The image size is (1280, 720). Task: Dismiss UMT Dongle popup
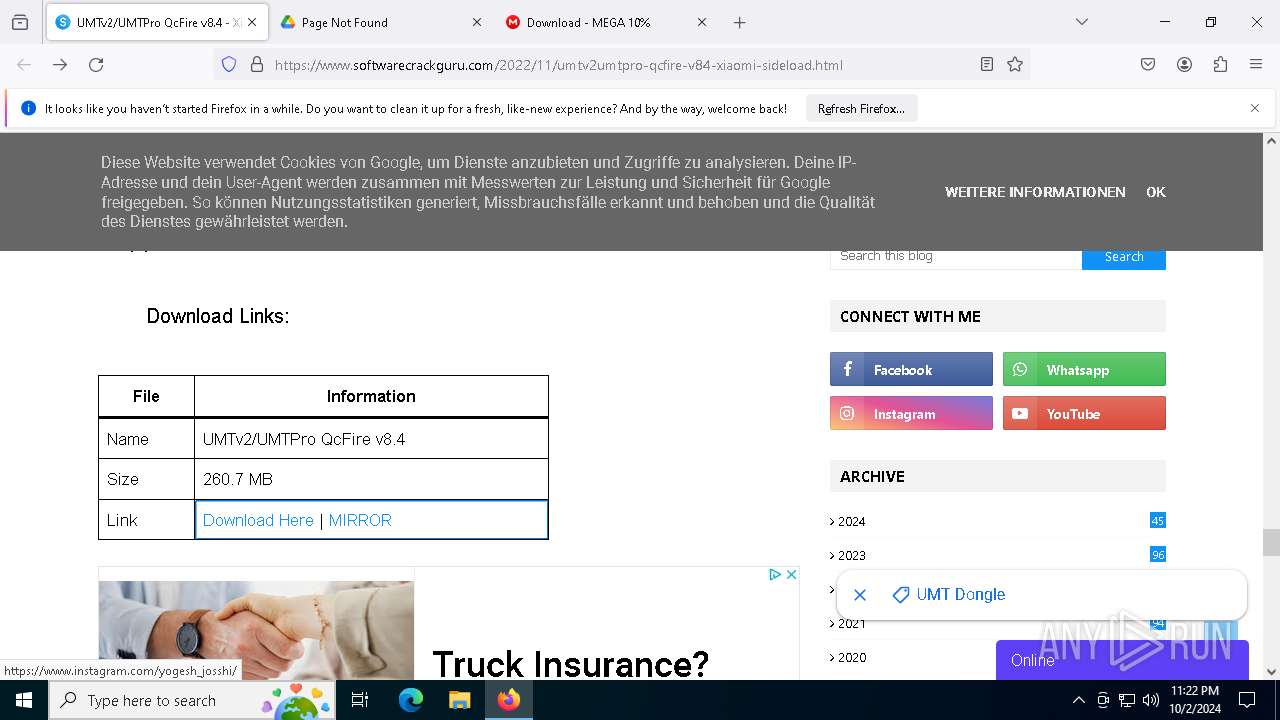(x=860, y=595)
